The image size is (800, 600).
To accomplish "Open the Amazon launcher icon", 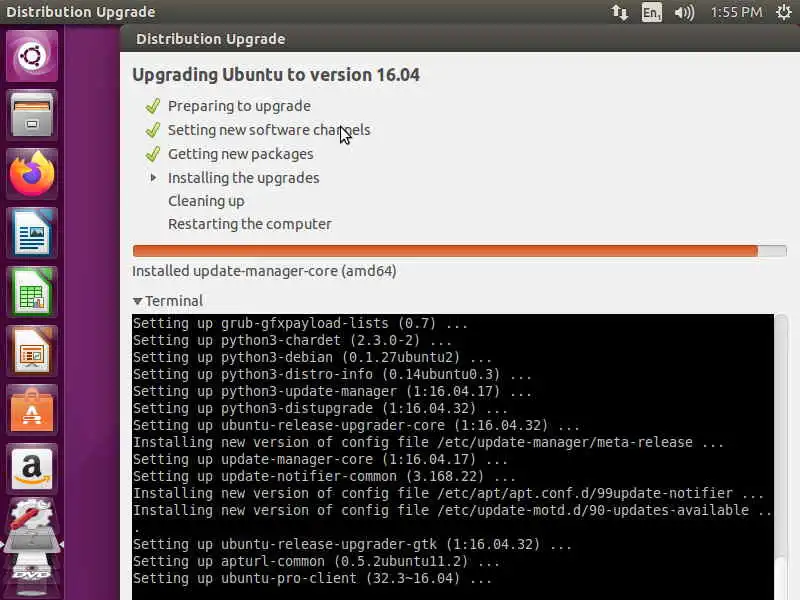I will point(32,469).
